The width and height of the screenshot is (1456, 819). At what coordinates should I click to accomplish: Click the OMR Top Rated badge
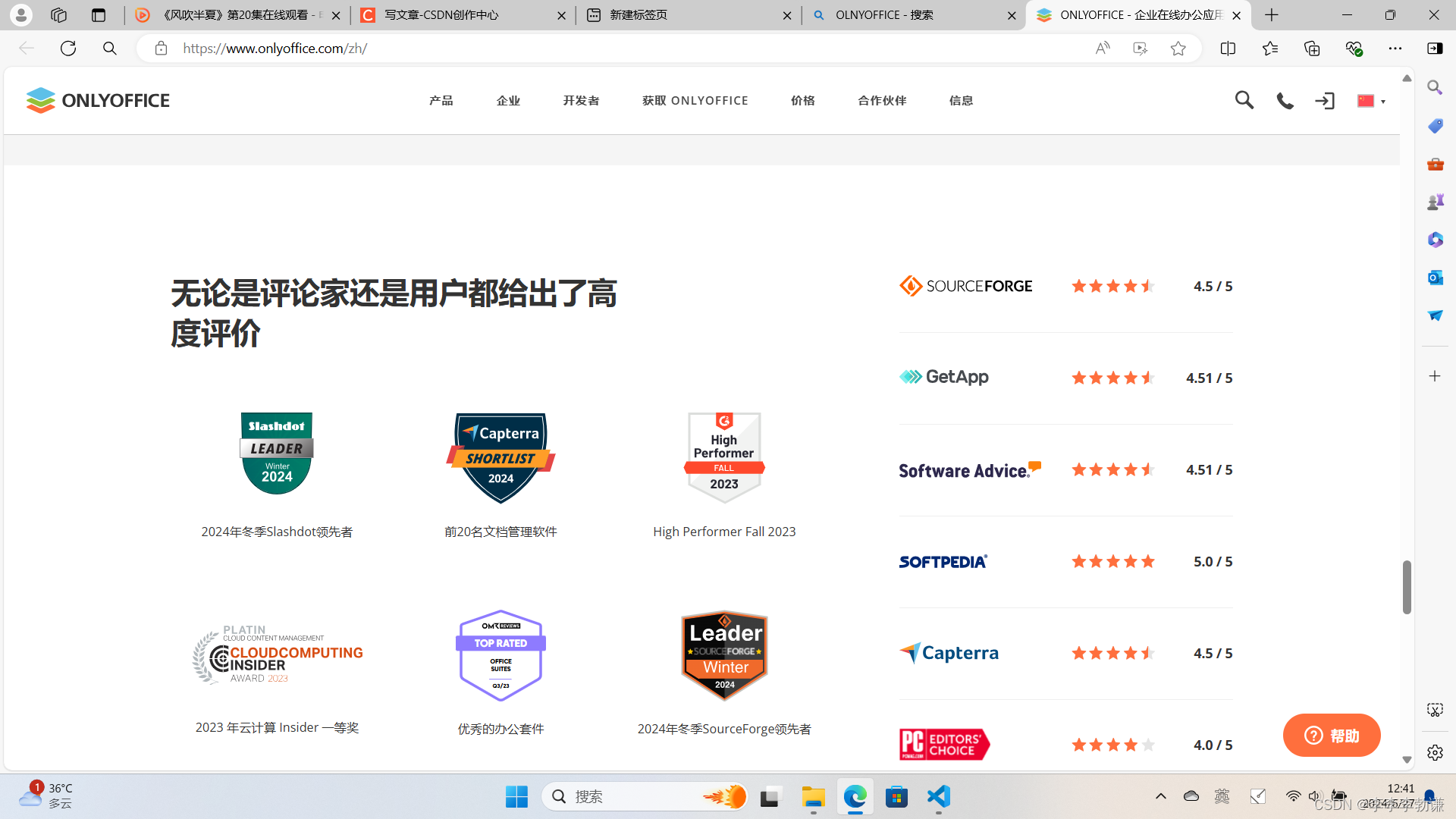pyautogui.click(x=500, y=655)
